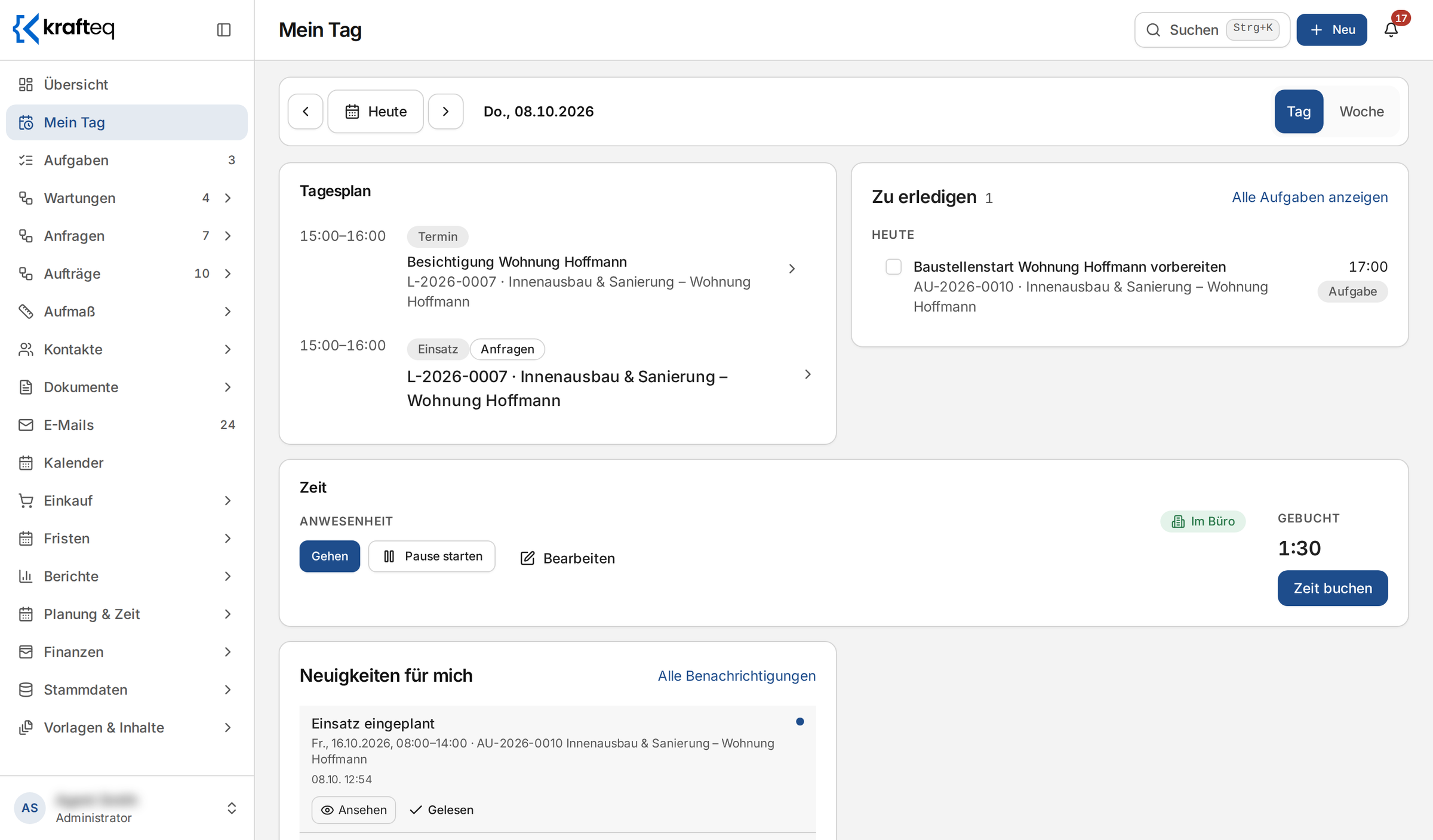The height and width of the screenshot is (840, 1433).
Task: Mark Einsatz eingeplant as Gelesen
Action: [441, 810]
